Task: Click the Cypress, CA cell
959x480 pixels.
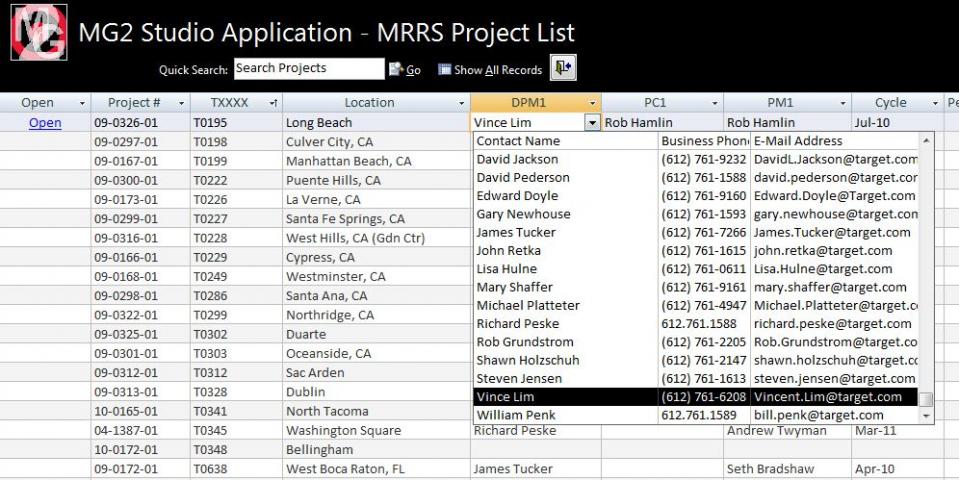Action: pos(377,257)
